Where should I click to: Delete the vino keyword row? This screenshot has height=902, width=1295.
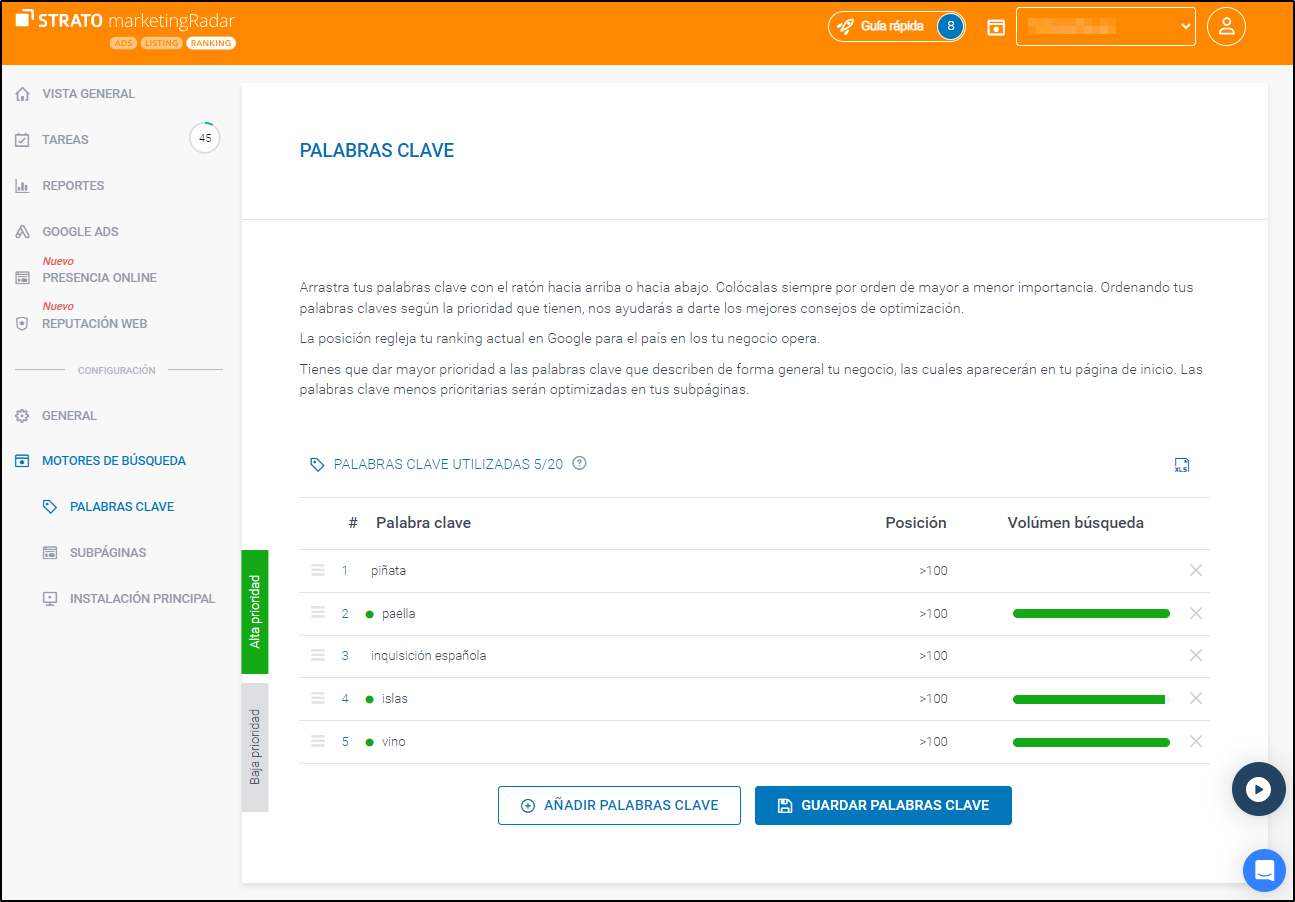click(1195, 741)
